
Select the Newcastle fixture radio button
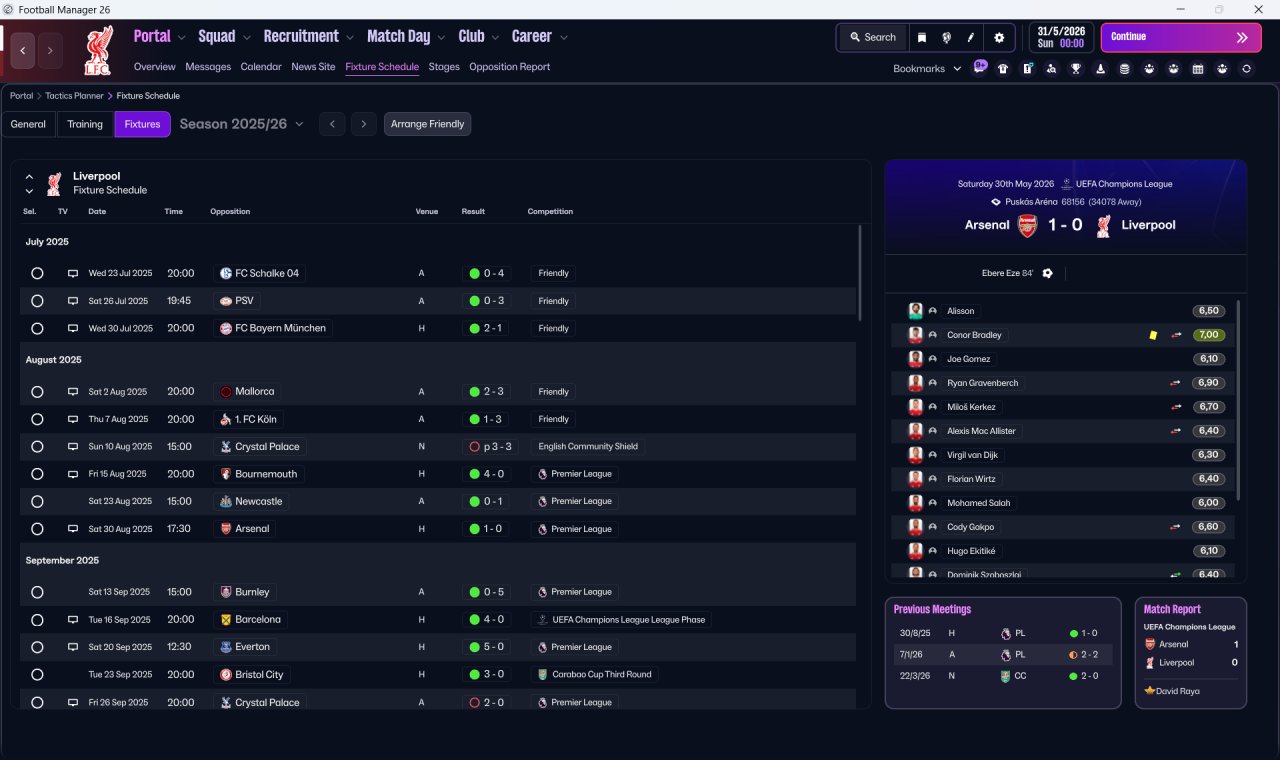pyautogui.click(x=37, y=501)
